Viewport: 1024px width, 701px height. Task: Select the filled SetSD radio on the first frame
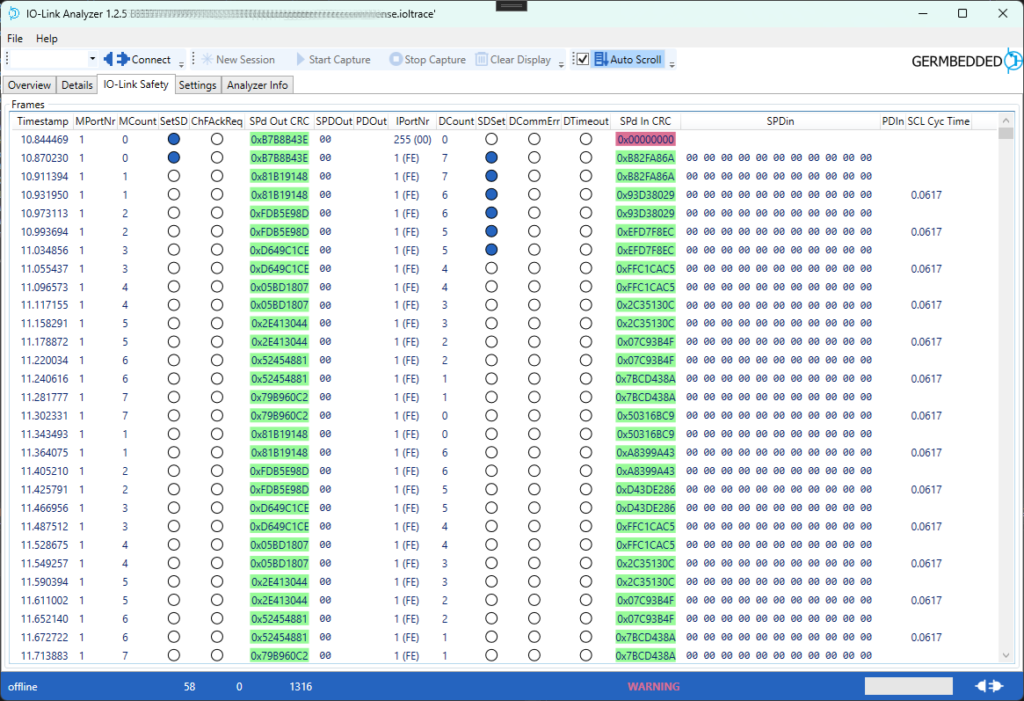click(173, 139)
